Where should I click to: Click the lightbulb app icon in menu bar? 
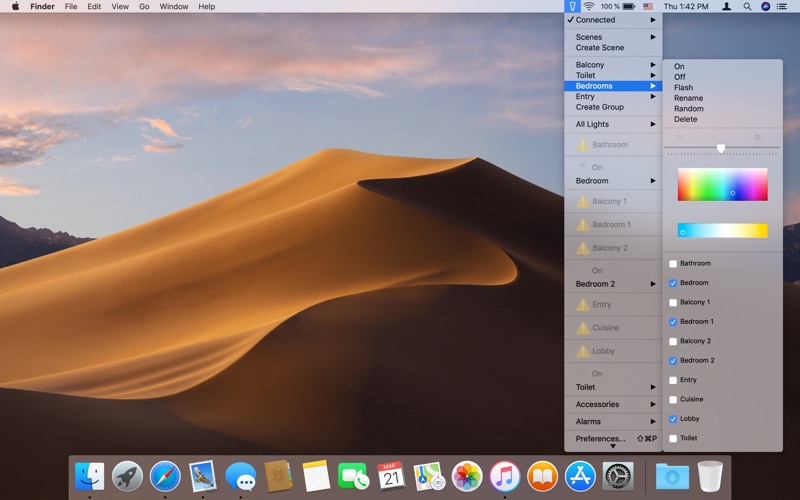pyautogui.click(x=572, y=6)
